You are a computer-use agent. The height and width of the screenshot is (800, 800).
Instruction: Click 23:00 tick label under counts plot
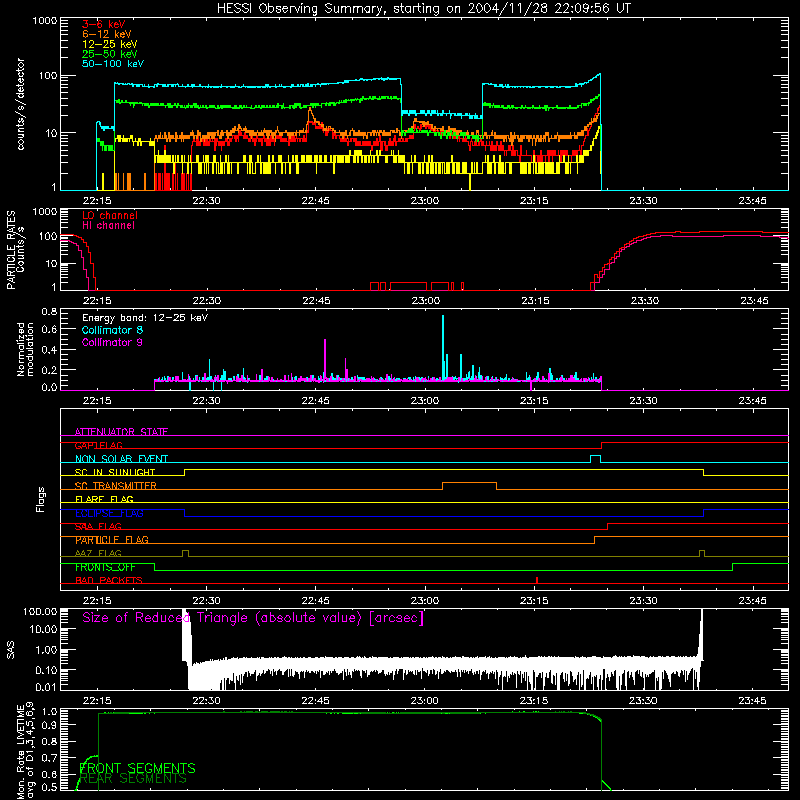[x=424, y=201]
